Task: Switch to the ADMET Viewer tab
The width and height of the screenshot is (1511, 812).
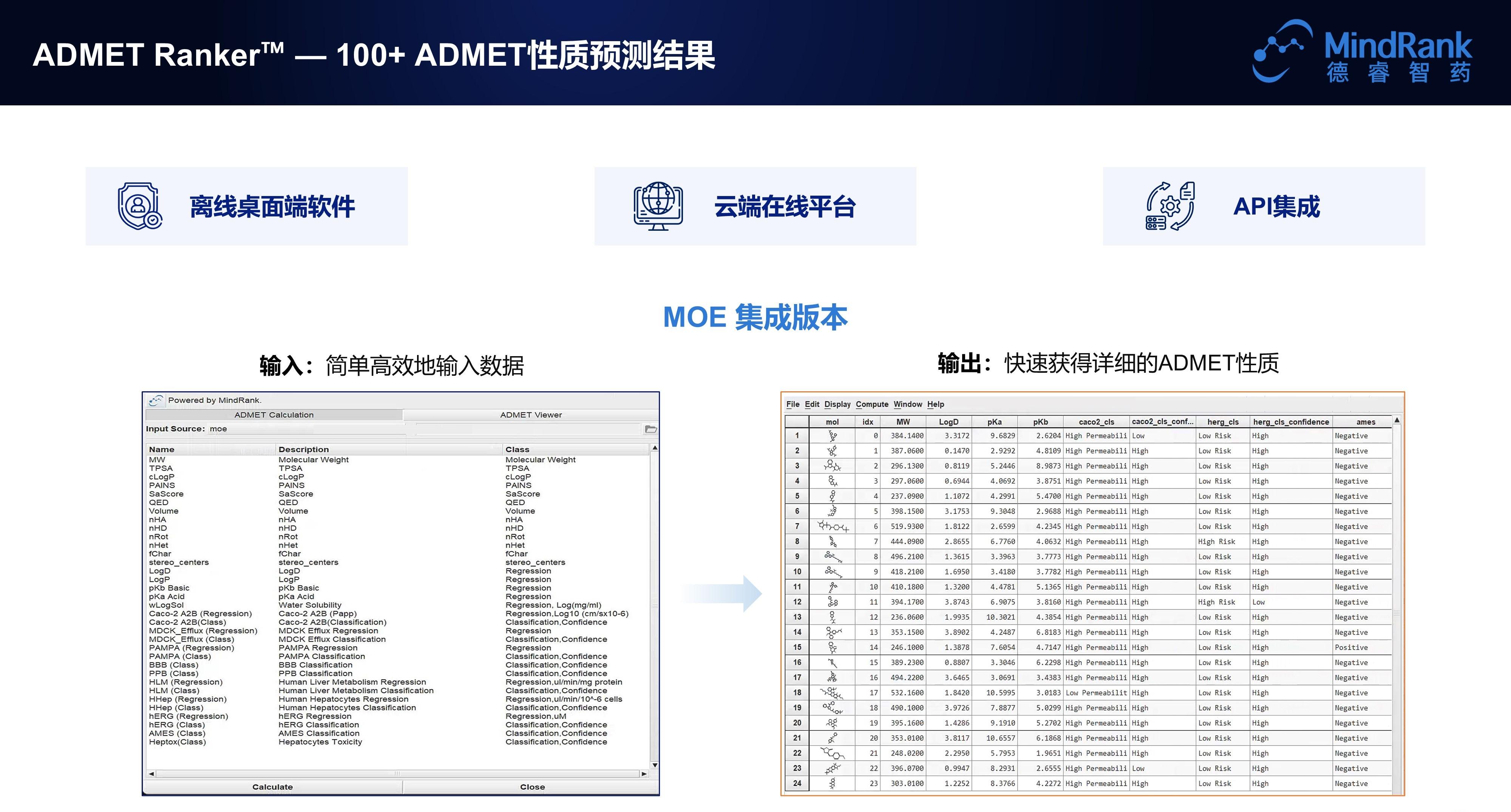Action: (531, 415)
